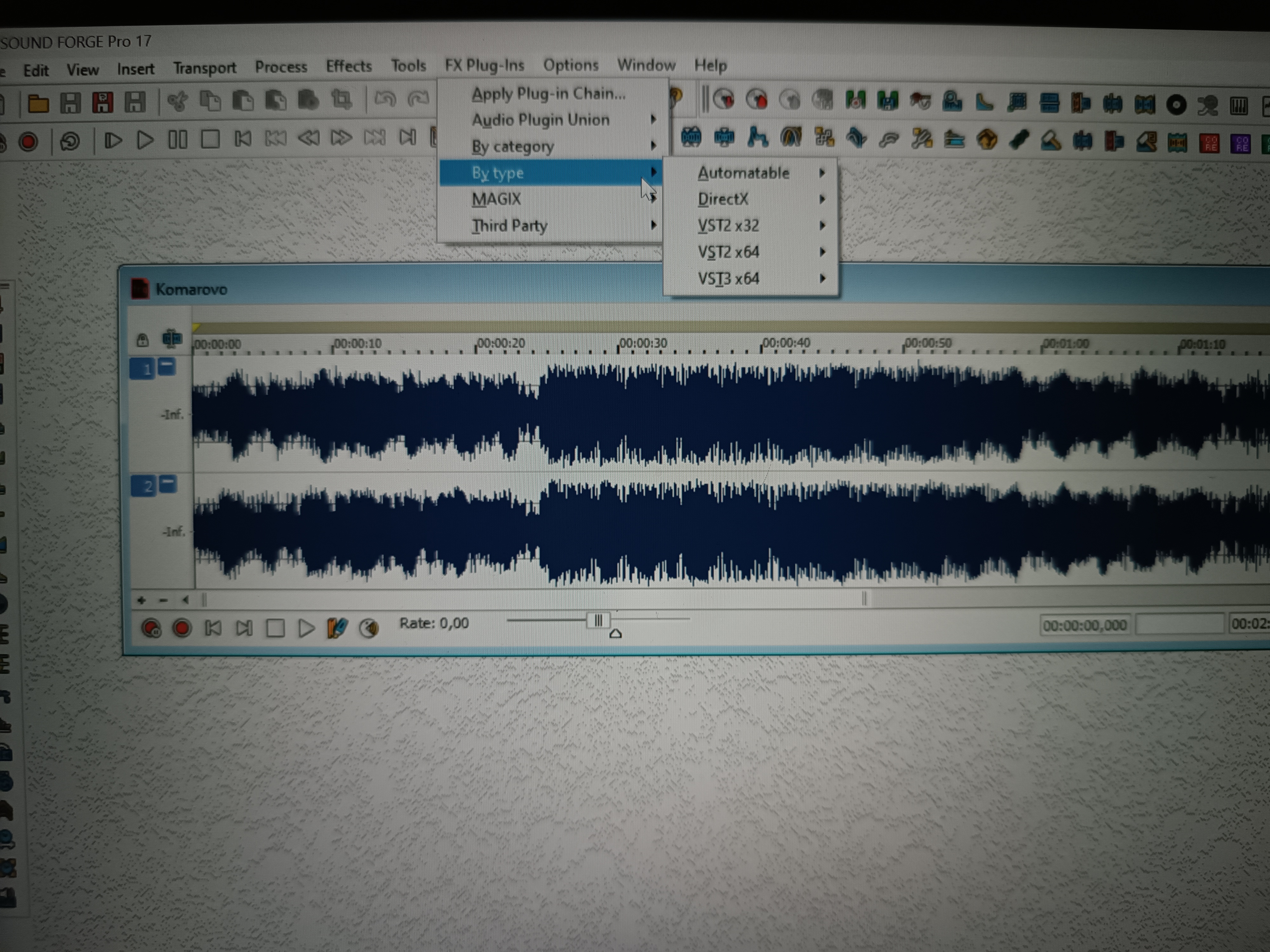Click the scroll left arrow below waveform

185,600
